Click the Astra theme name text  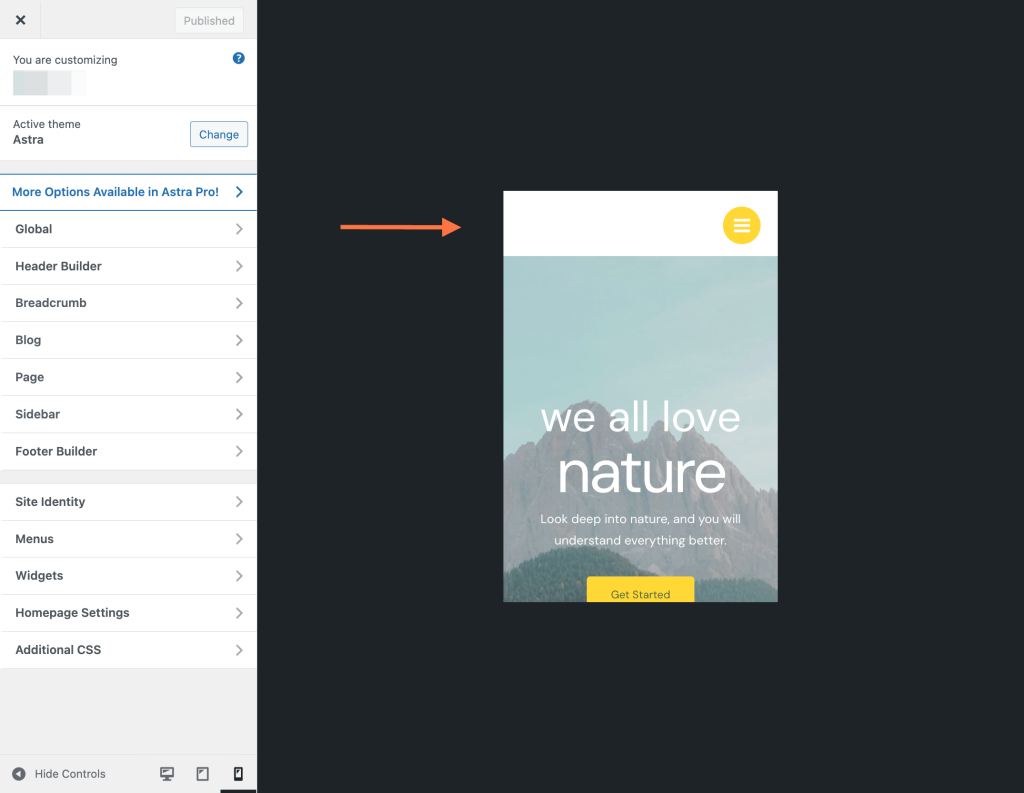point(28,140)
